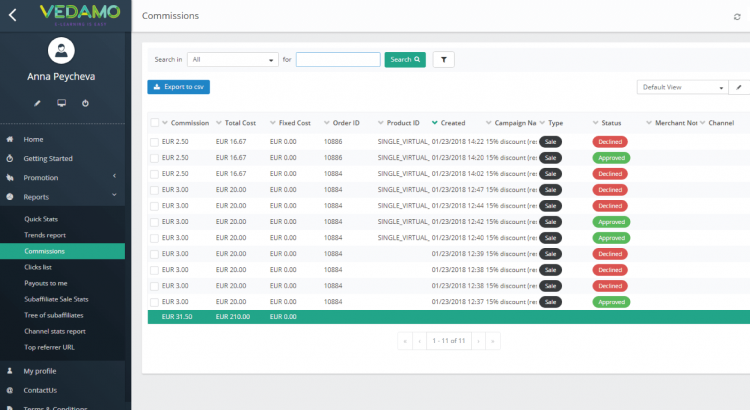Open Subaffiliate Sale Stats
The image size is (750, 410).
[x=56, y=299]
